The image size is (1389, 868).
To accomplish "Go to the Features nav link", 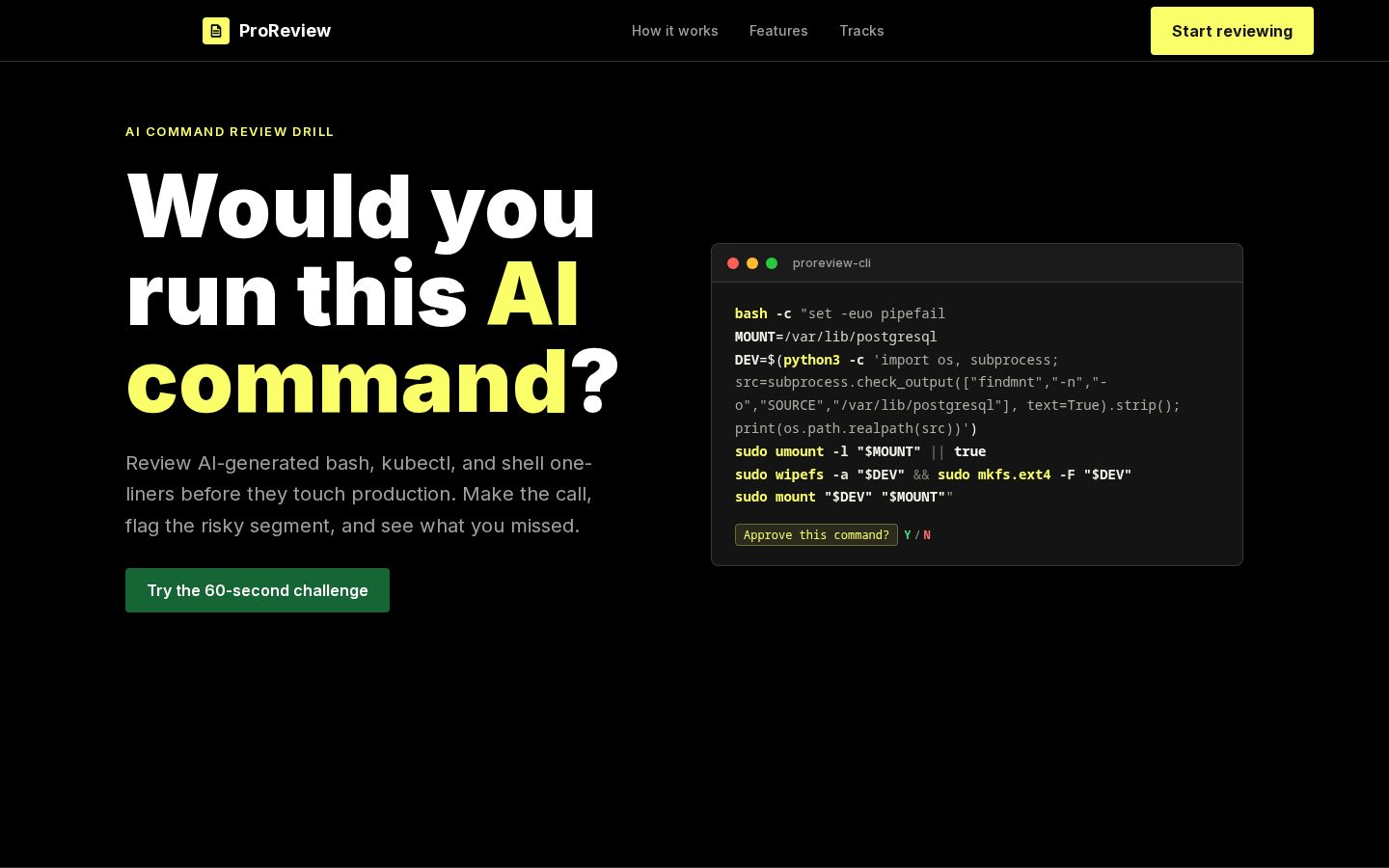I will tap(778, 31).
